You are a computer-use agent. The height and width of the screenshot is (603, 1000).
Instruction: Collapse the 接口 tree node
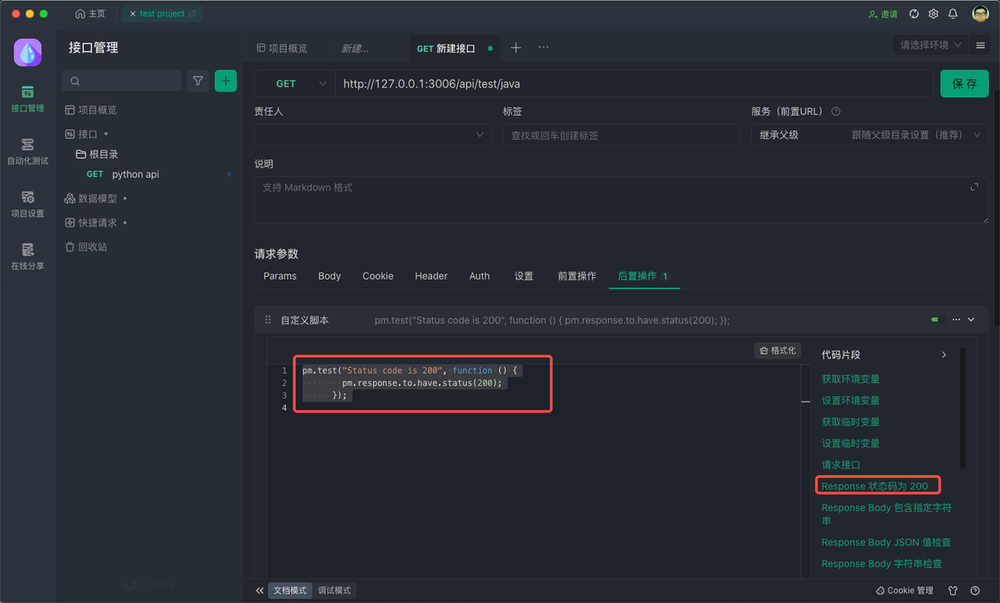click(93, 134)
